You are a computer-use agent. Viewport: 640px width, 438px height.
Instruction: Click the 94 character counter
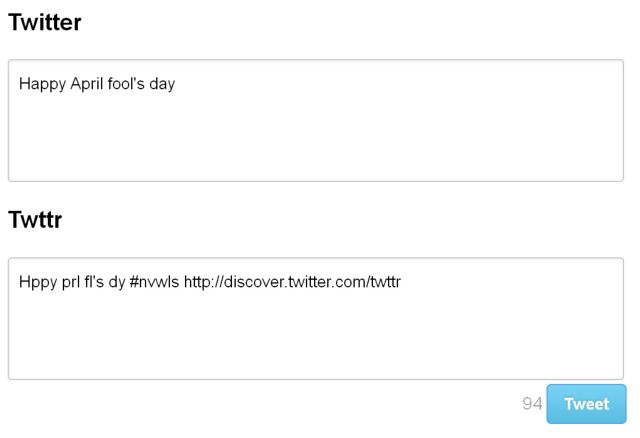(x=532, y=404)
